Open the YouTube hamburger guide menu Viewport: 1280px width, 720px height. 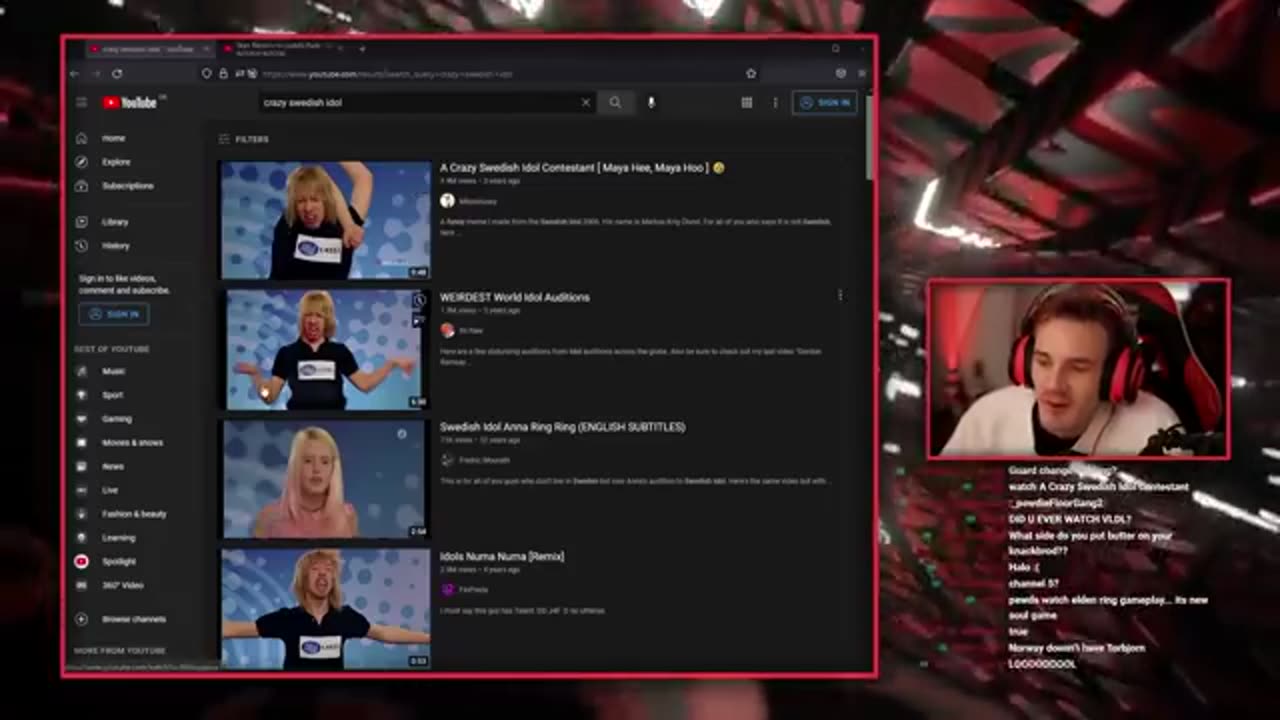(81, 102)
